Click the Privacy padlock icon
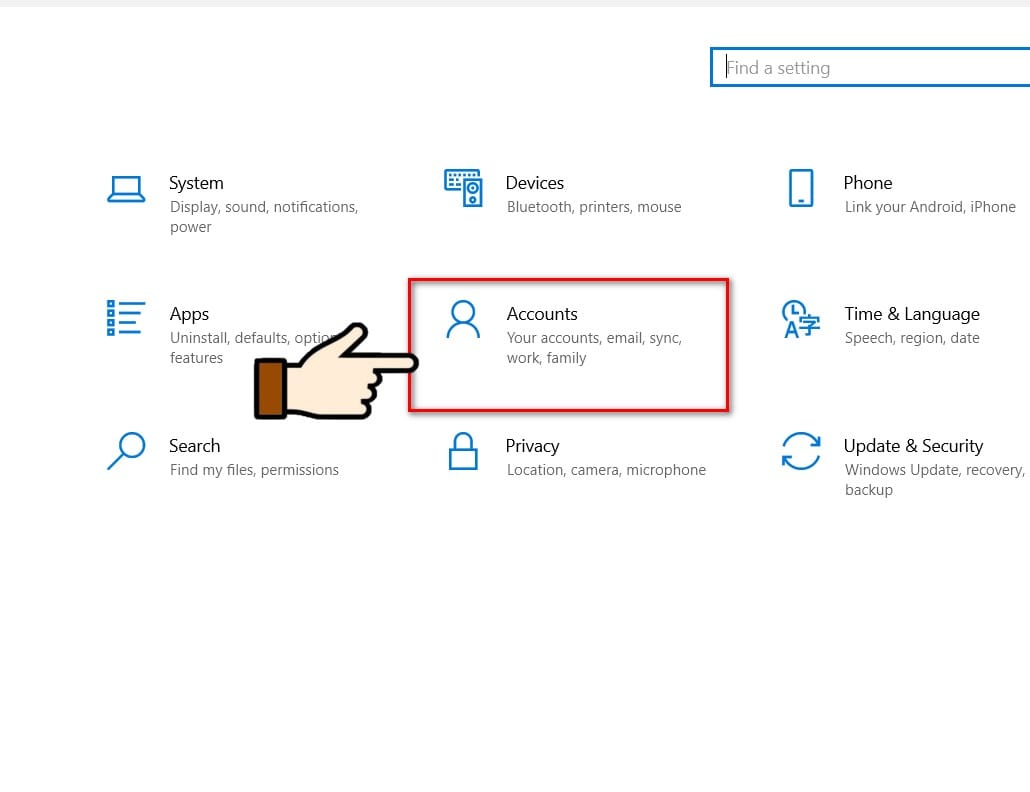This screenshot has width=1030, height=792. [463, 451]
